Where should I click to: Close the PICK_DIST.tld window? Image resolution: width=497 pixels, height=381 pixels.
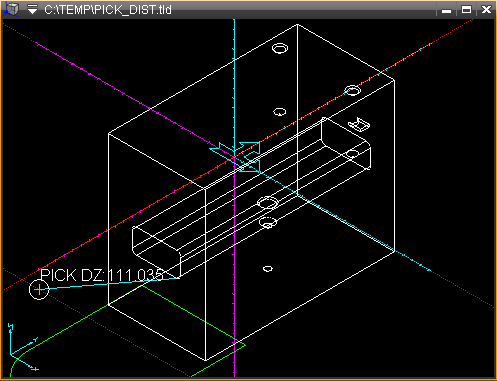point(487,10)
